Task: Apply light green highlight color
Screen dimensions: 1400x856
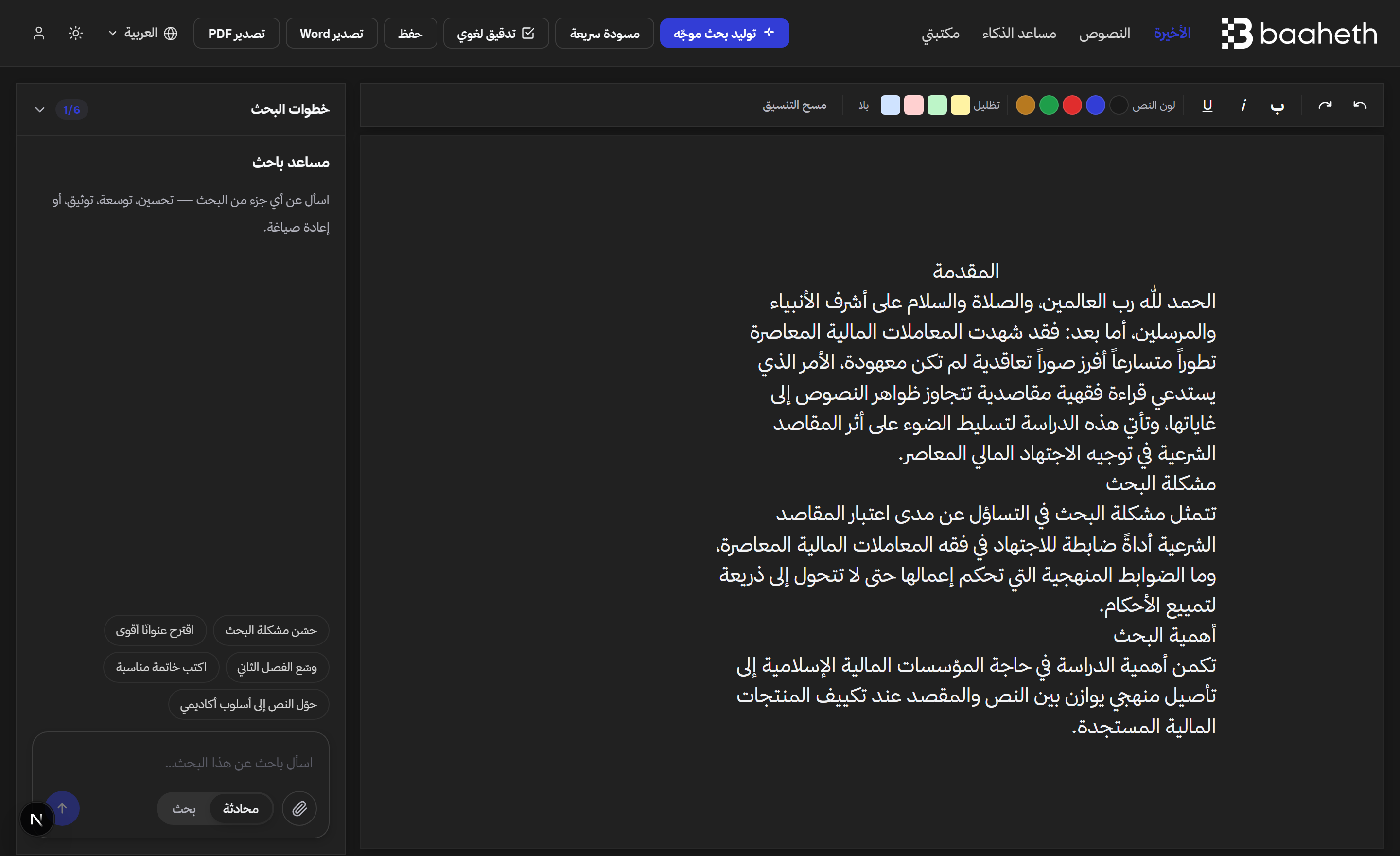Action: (x=937, y=105)
